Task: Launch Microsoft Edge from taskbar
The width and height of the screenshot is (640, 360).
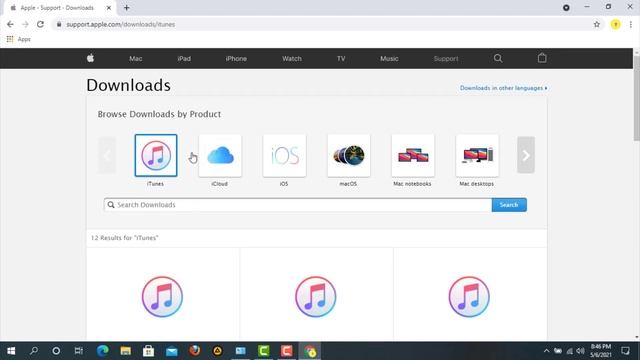Action: tap(102, 351)
